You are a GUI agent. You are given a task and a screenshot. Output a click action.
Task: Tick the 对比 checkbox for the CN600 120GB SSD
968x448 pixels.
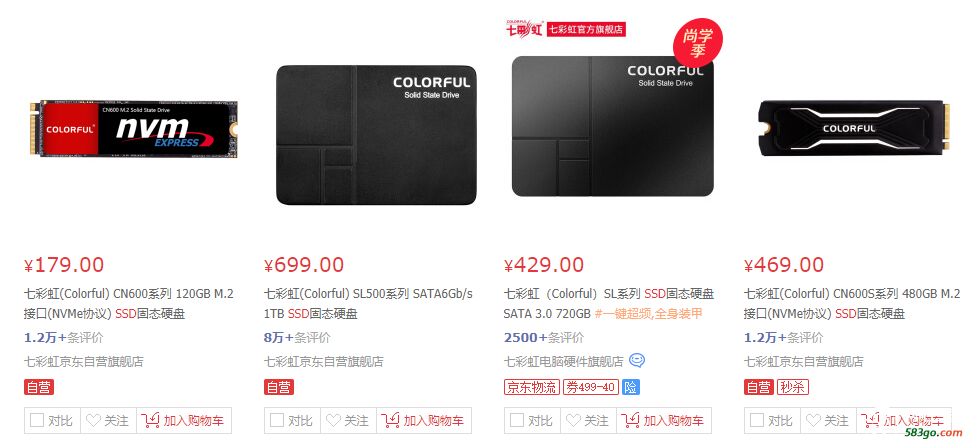[x=37, y=420]
